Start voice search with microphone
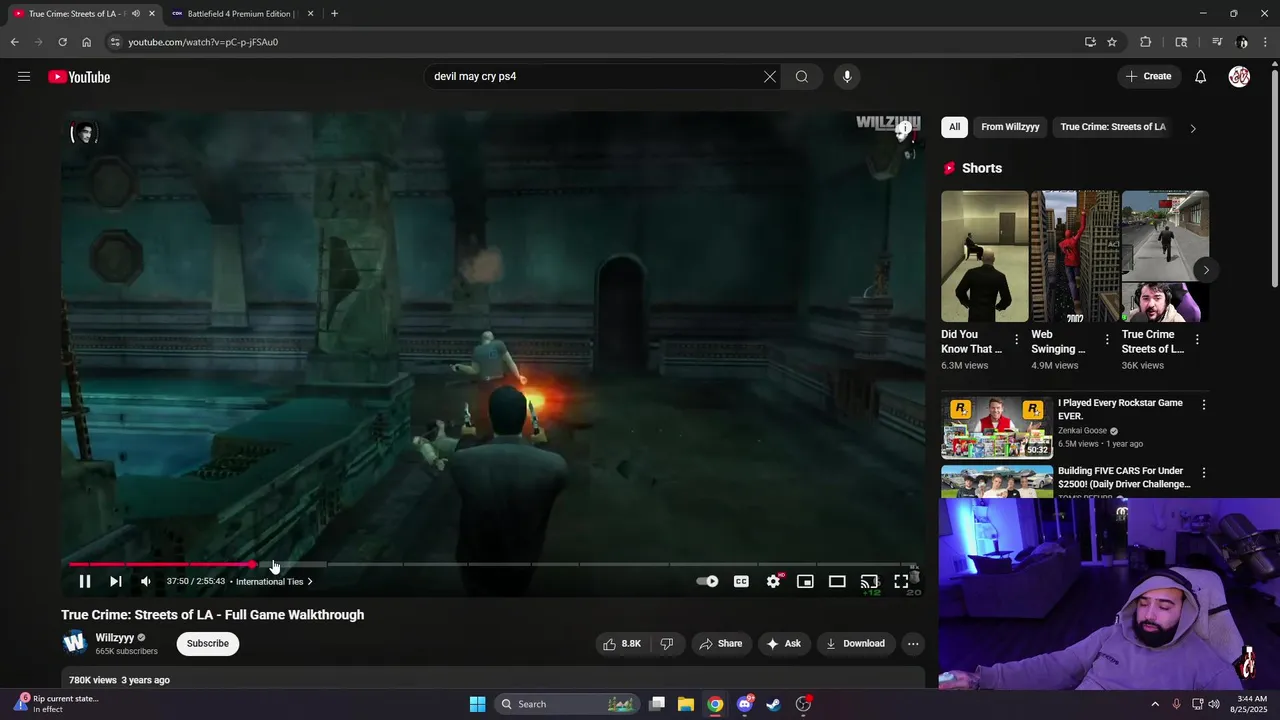Screen dimensions: 1280x720 tap(847, 76)
